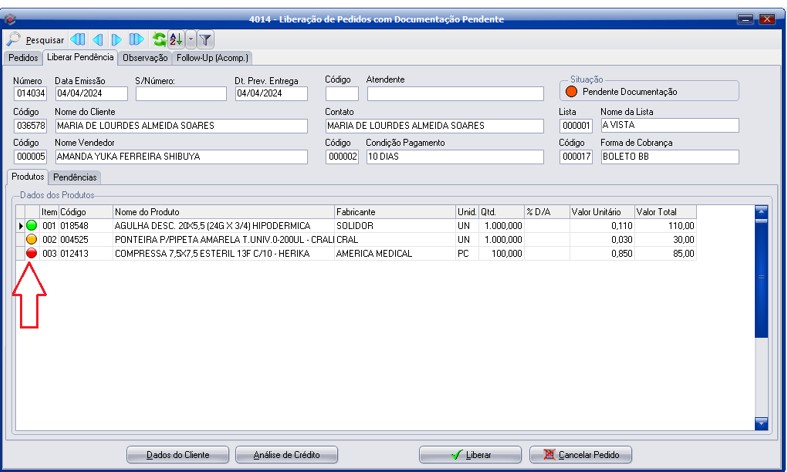Go to previous record arrow
Image resolution: width=787 pixels, height=472 pixels.
click(x=98, y=40)
